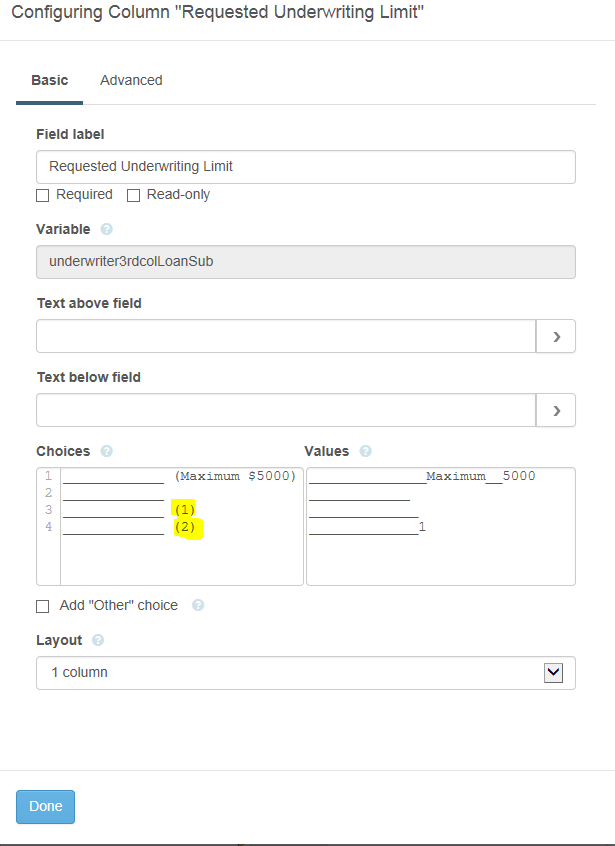View the help icon next to Layout
Viewport: 615px width, 846px height.
pyautogui.click(x=98, y=640)
